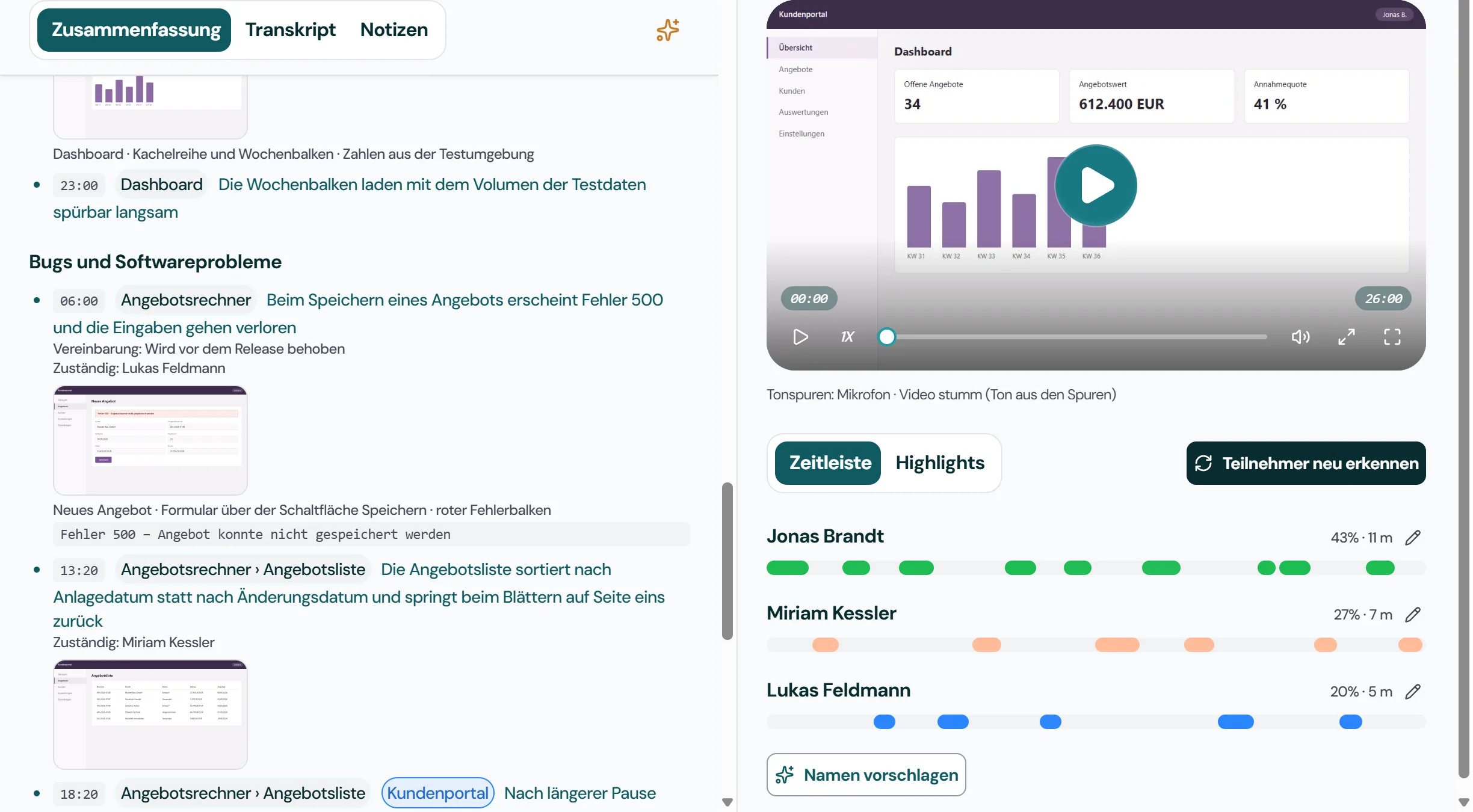Edit Miriam Kessler's name with the pencil icon
The height and width of the screenshot is (812, 1473).
1413,615
